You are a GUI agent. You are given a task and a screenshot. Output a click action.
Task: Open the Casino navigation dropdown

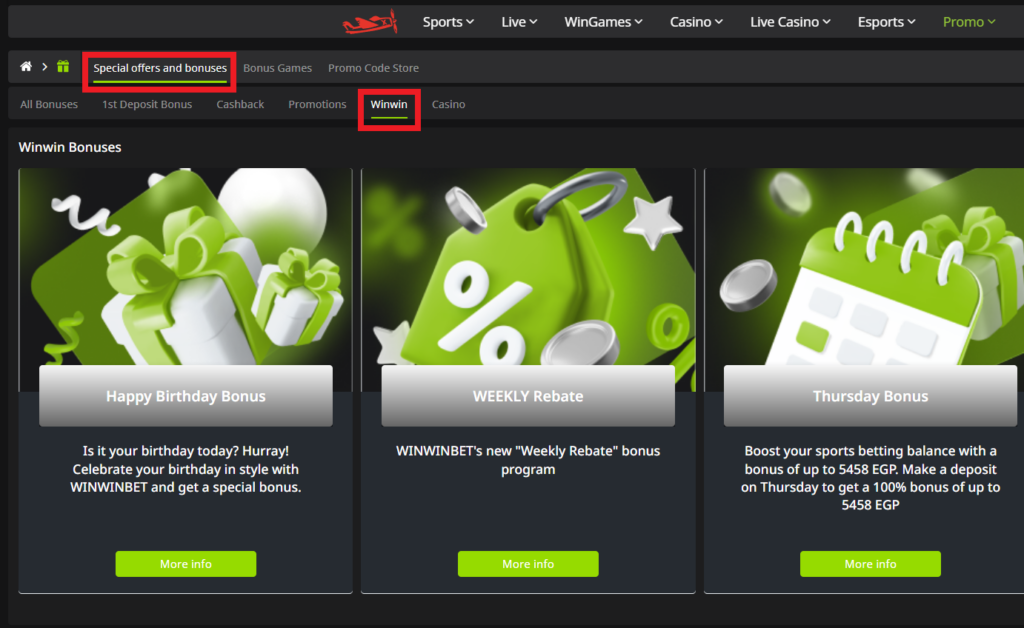coord(697,22)
